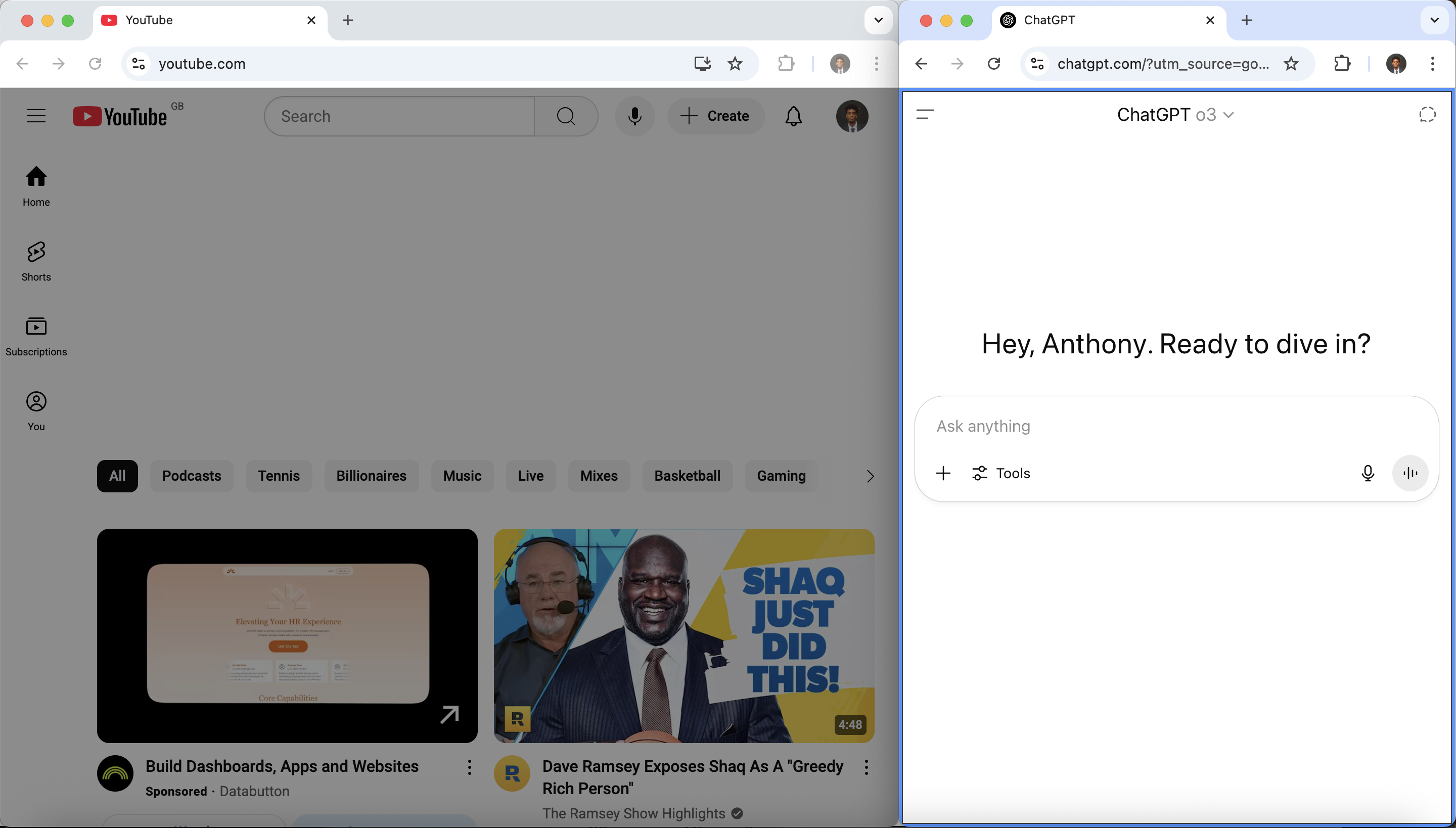Select the Gaming category chip
The image size is (1456, 828).
781,476
